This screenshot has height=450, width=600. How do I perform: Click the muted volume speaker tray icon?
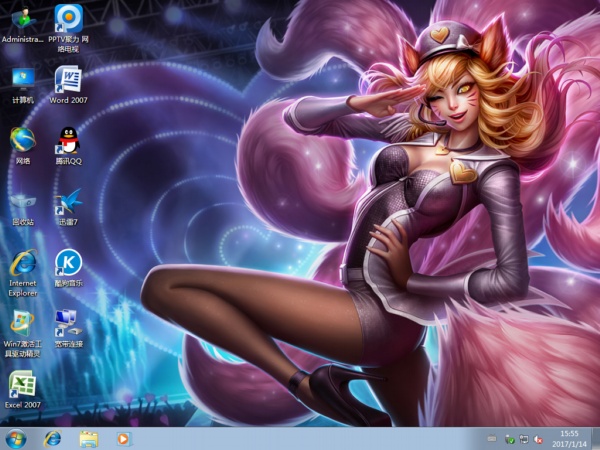coord(539,439)
